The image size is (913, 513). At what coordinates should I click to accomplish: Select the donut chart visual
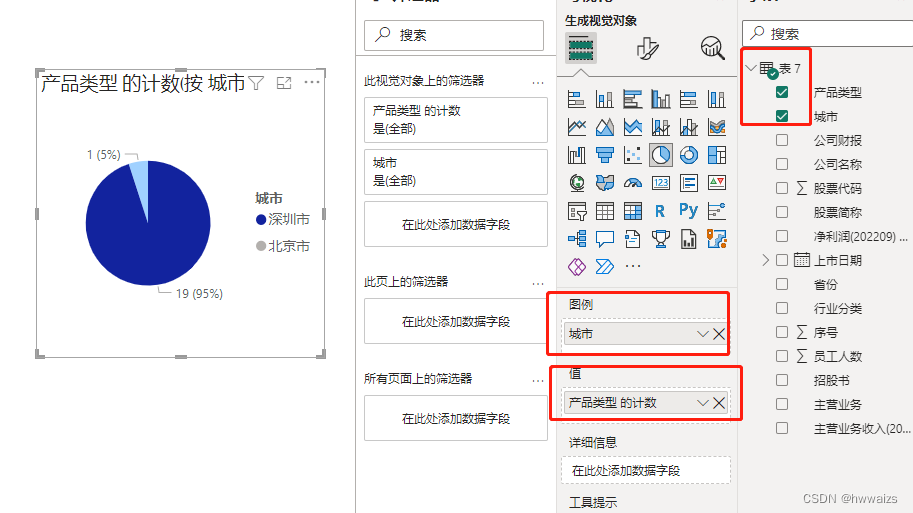[688, 155]
